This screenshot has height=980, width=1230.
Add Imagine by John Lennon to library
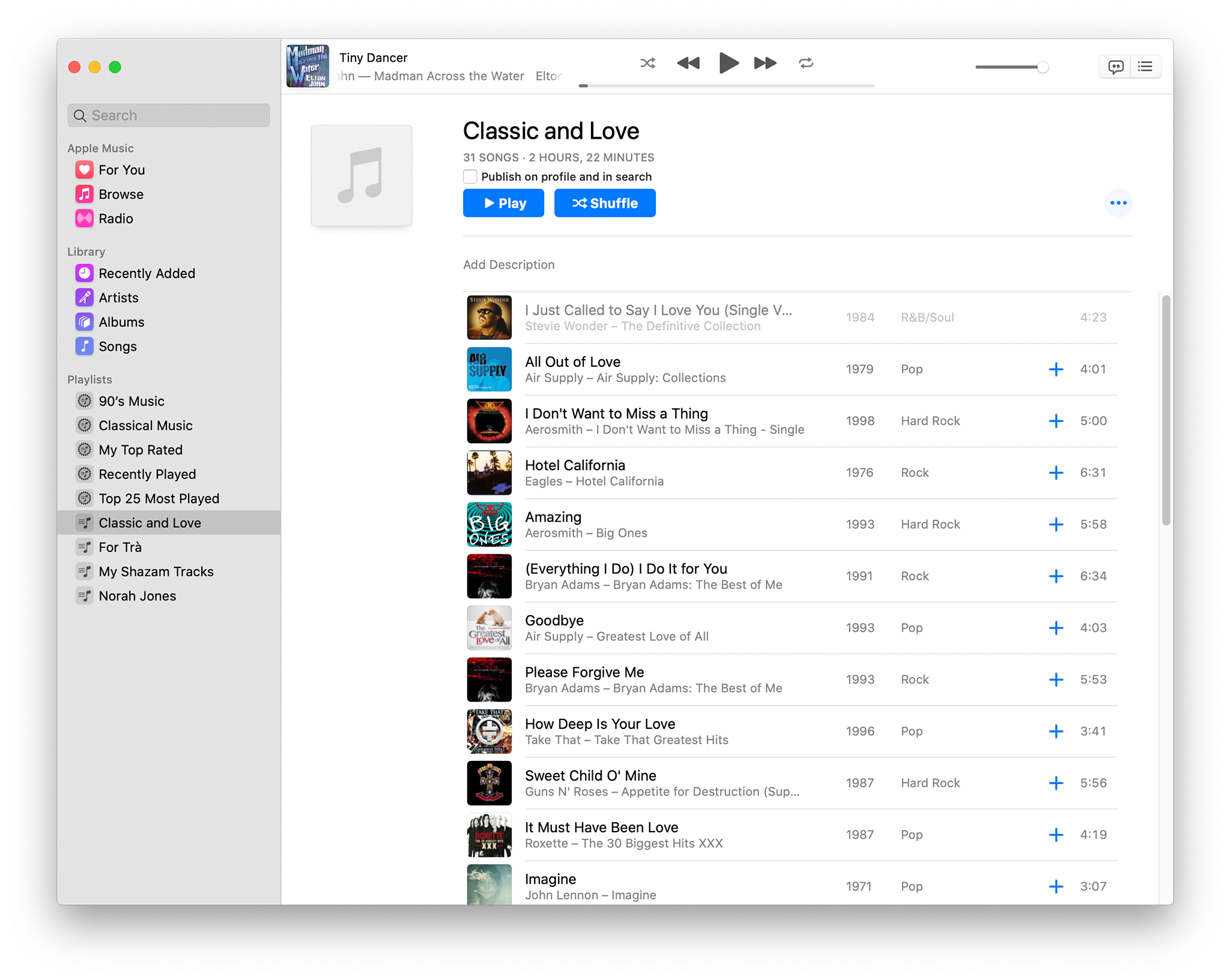point(1056,886)
